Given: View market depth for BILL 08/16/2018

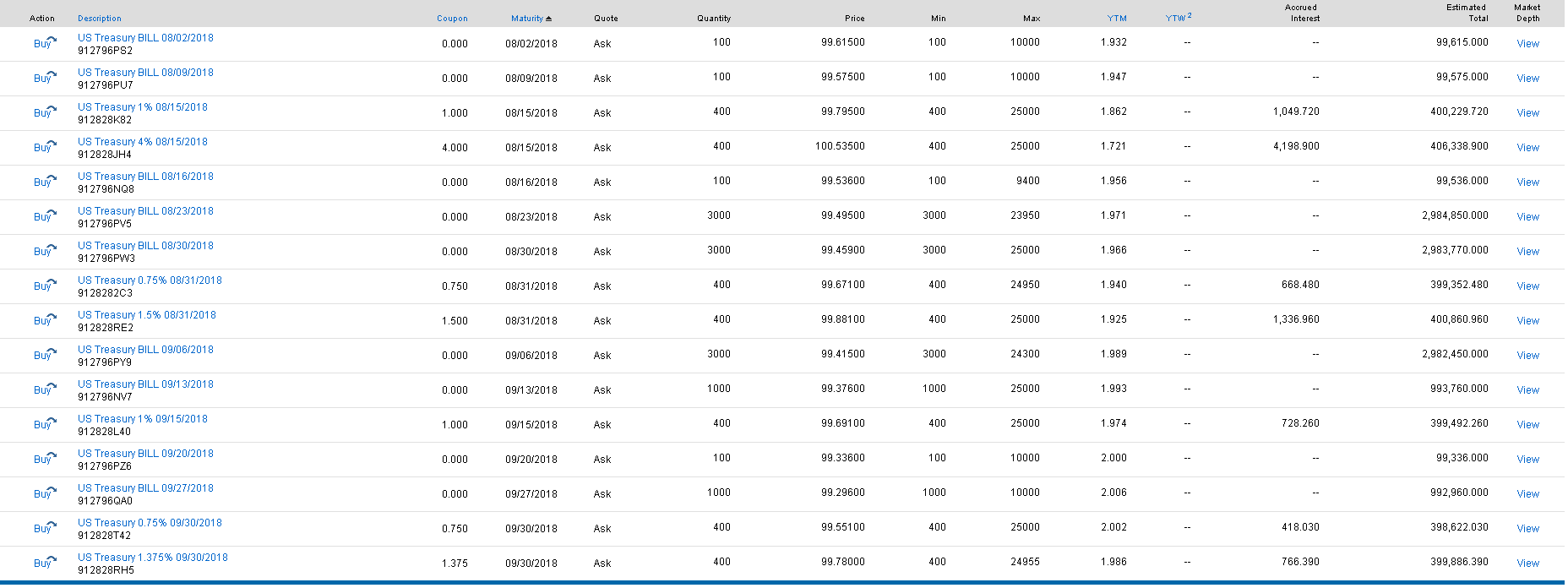Looking at the screenshot, I should pos(1527,182).
